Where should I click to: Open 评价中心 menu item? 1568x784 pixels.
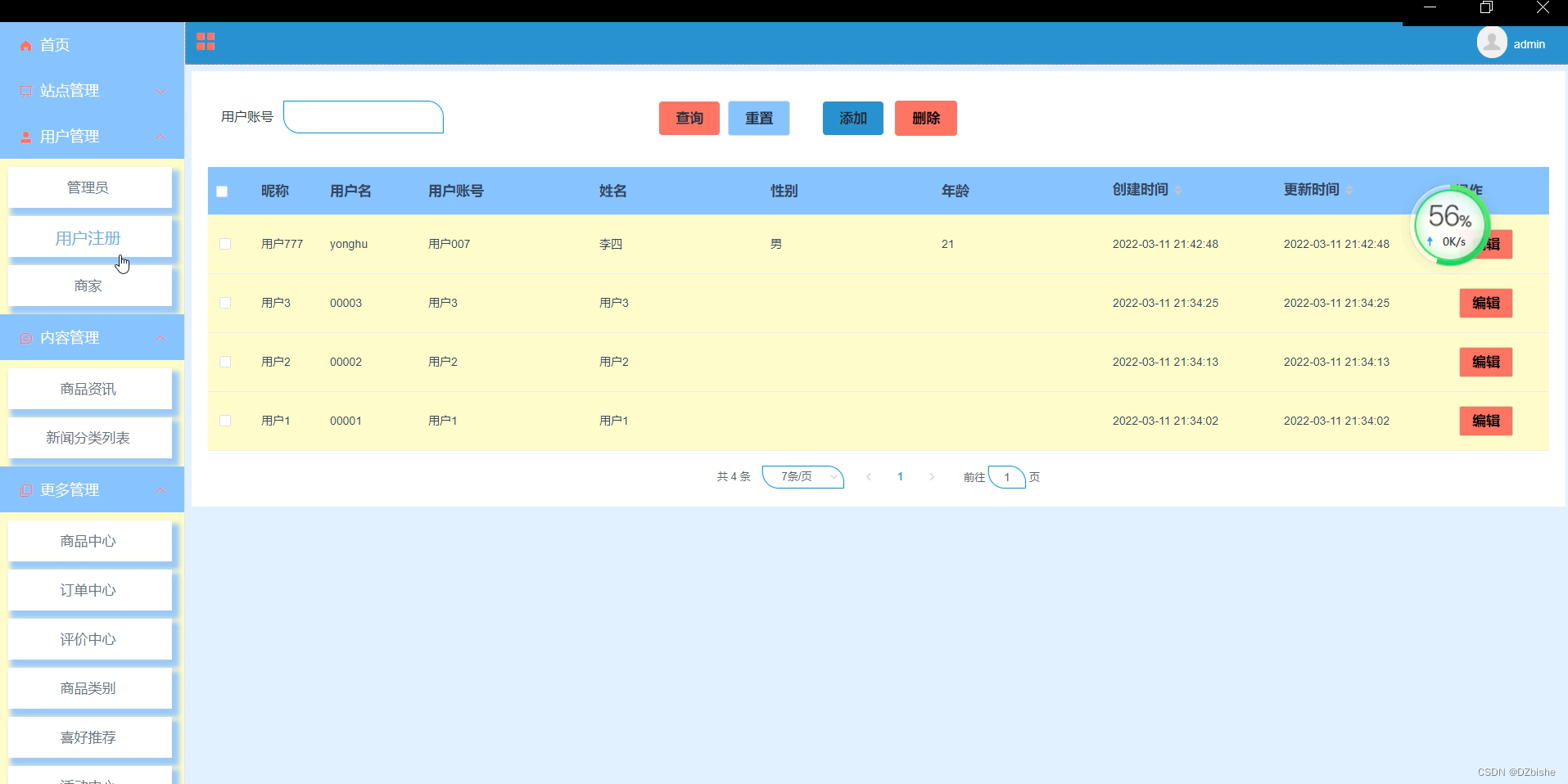pyautogui.click(x=90, y=639)
